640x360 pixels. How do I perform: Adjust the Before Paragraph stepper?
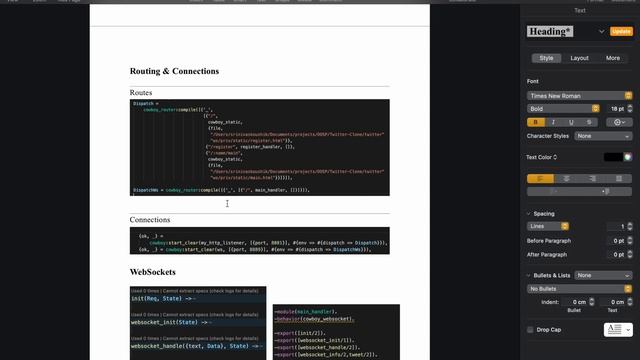630,241
